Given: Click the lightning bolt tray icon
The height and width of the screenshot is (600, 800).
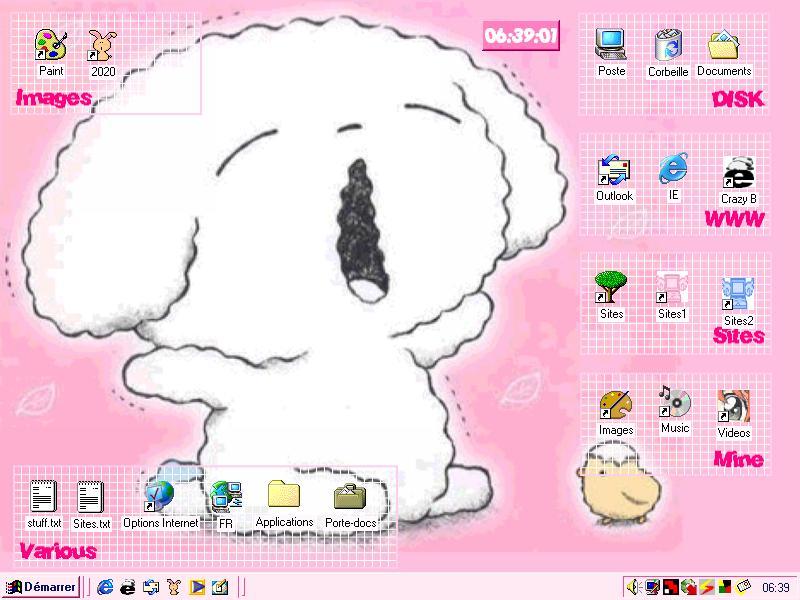Looking at the screenshot, I should [x=707, y=587].
